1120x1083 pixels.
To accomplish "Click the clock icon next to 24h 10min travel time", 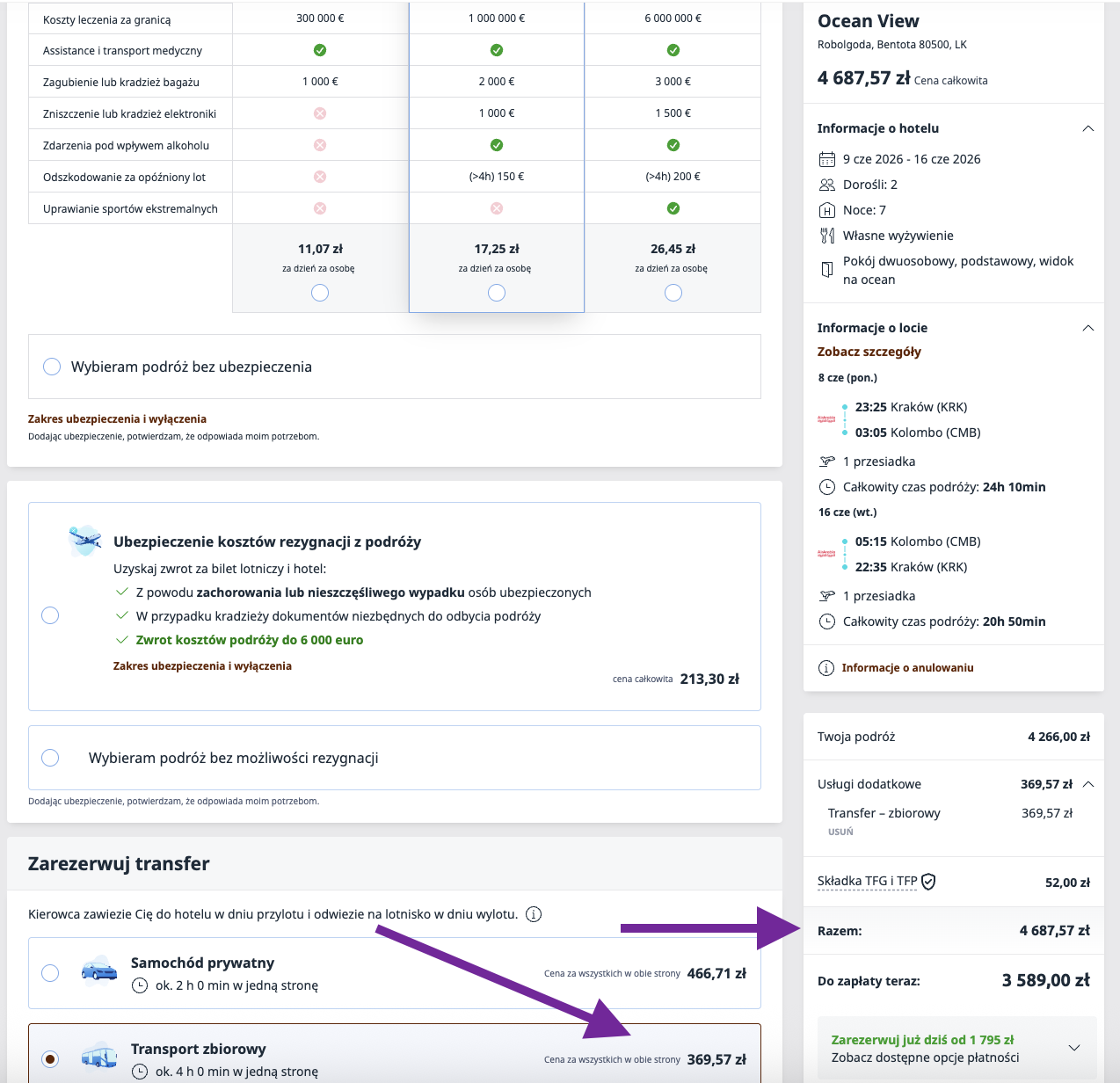I will pyautogui.click(x=826, y=487).
